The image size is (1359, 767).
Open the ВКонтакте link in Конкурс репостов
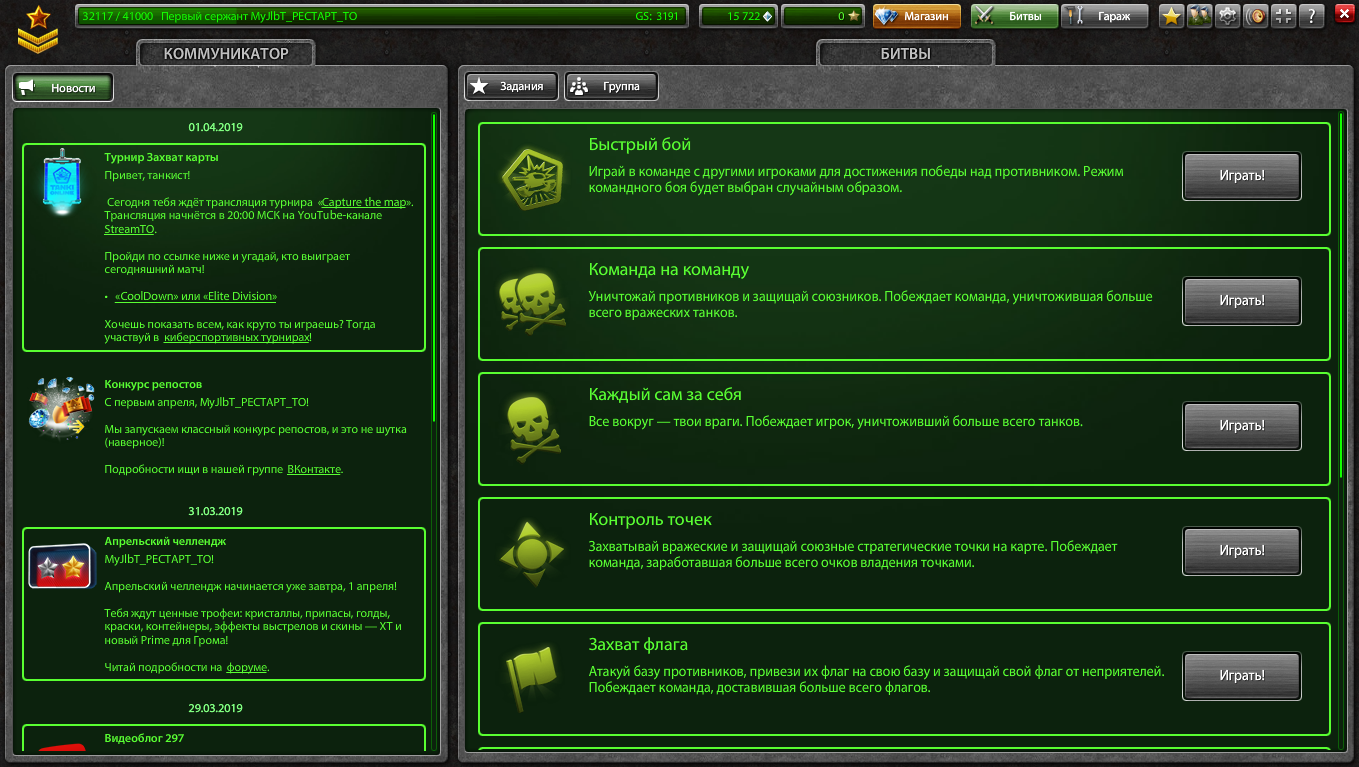tap(314, 469)
